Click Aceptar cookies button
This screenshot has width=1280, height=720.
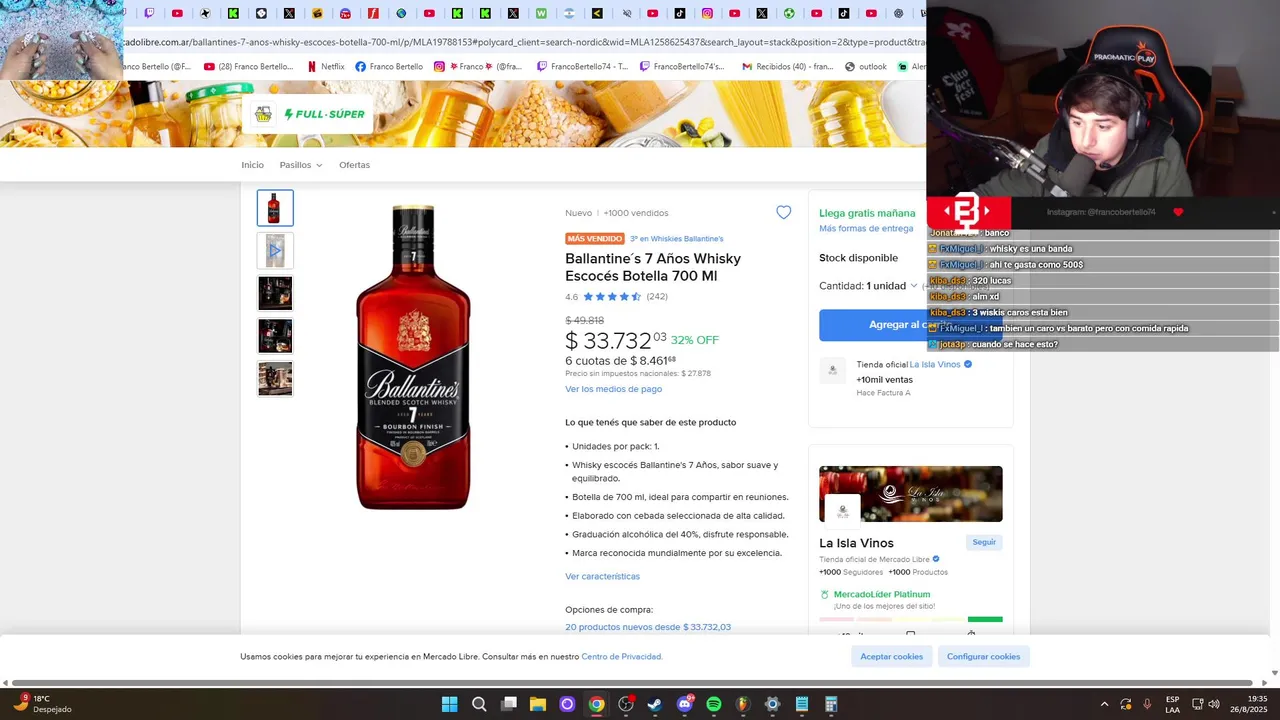pos(891,657)
